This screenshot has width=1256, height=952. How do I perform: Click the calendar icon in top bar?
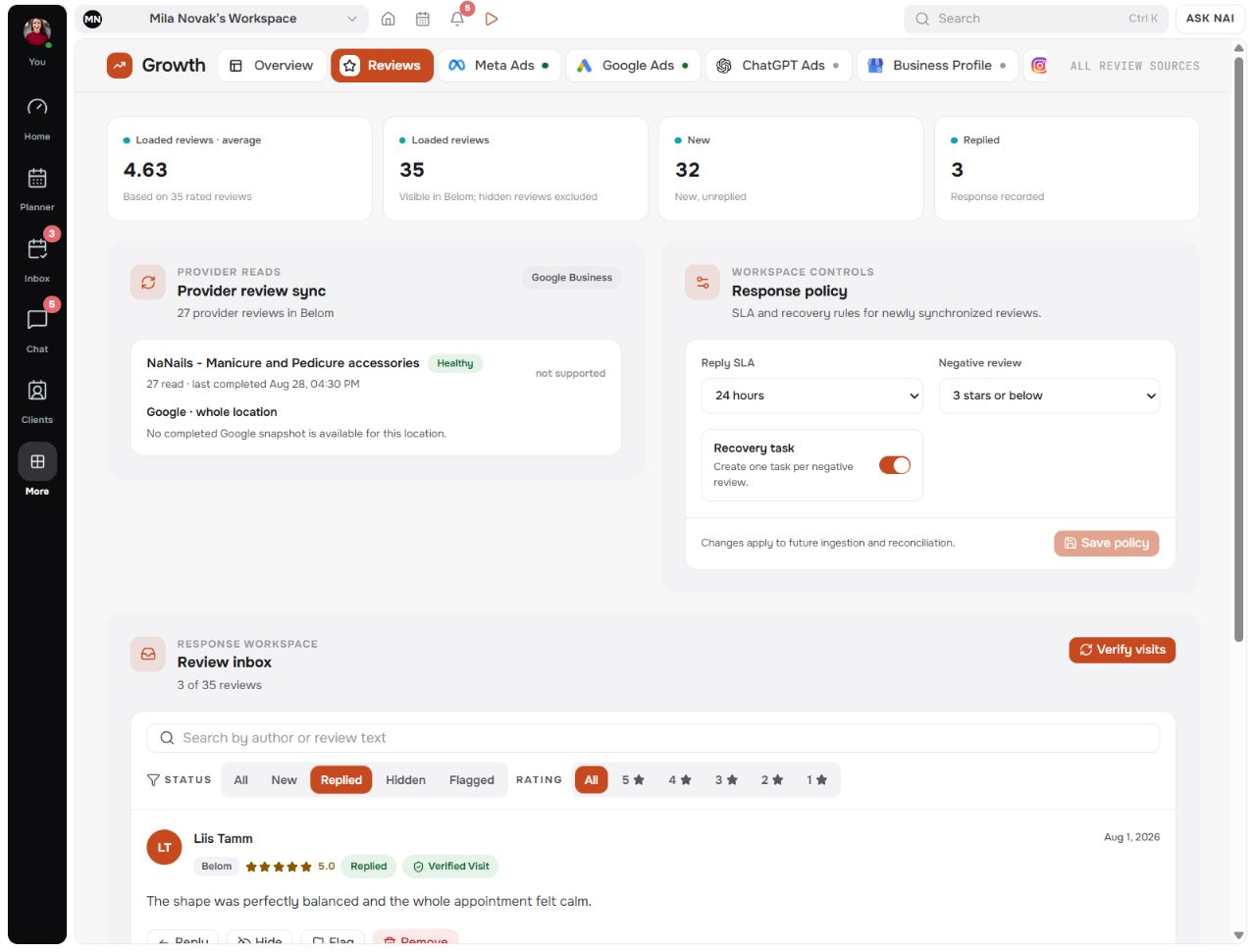pos(423,19)
